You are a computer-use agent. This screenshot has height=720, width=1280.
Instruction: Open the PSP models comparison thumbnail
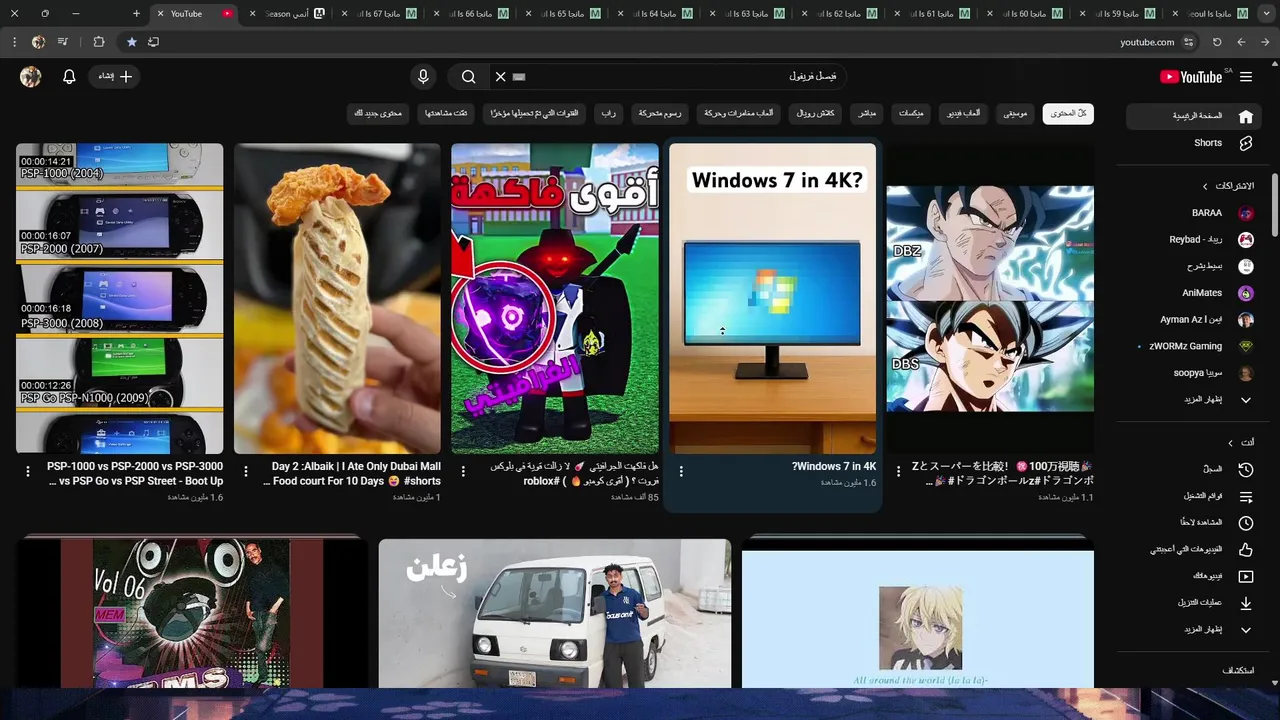coord(120,298)
